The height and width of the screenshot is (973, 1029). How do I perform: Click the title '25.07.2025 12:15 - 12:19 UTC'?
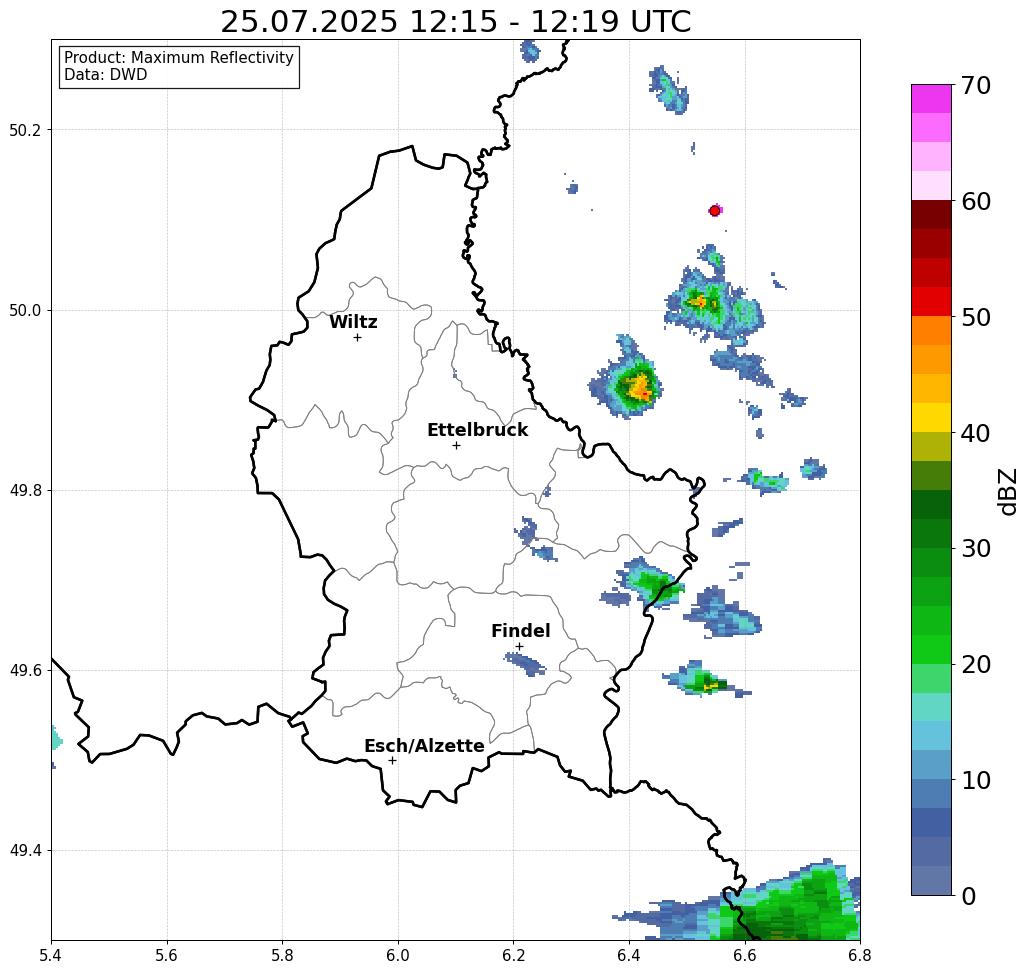click(455, 22)
